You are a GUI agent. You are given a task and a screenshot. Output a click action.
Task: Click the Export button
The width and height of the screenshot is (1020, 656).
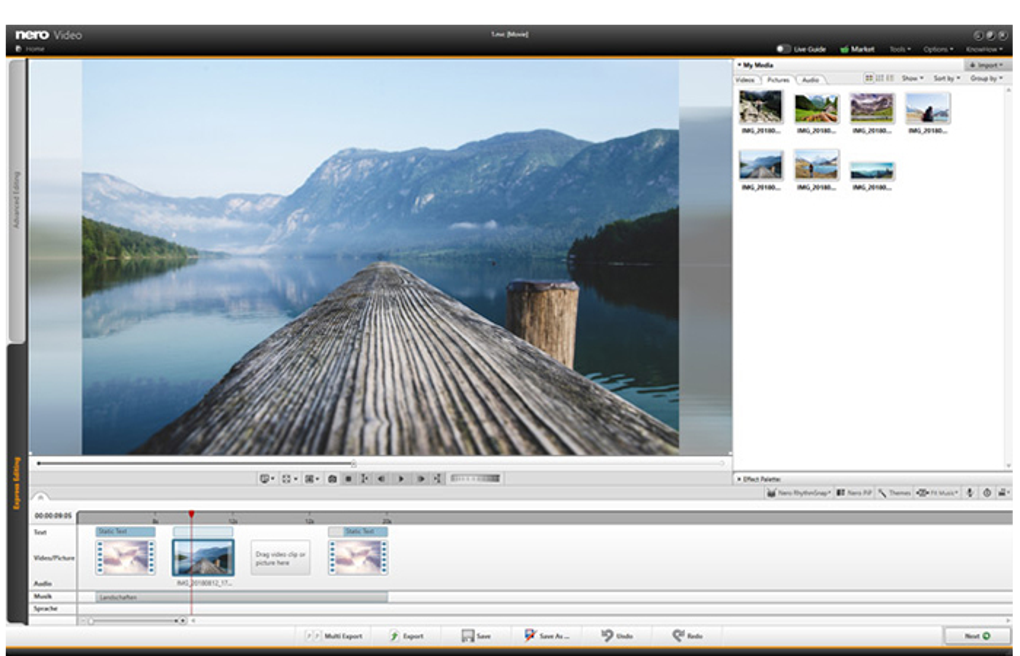click(x=406, y=636)
